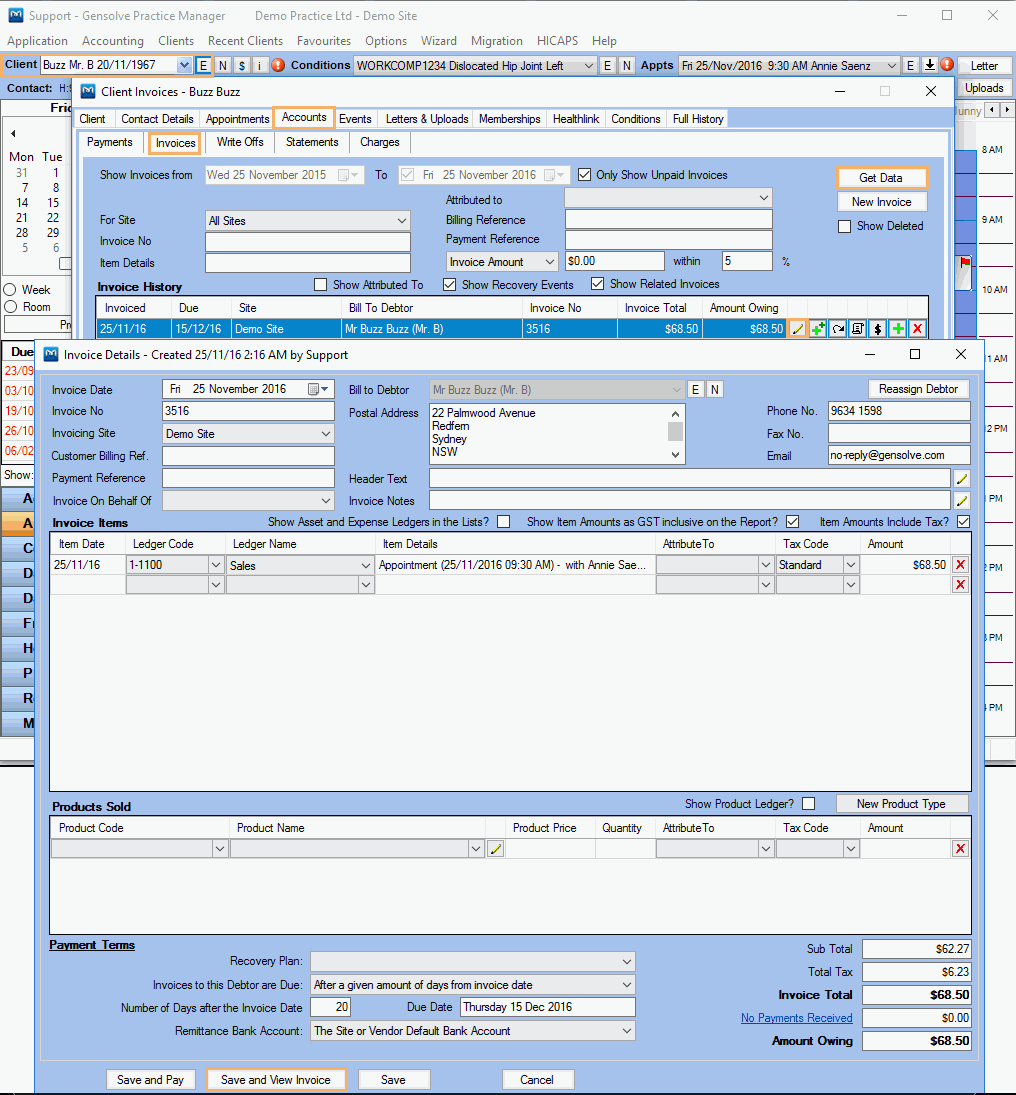Open the No Payments Received link
Screen dimensions: 1016x1095
pyautogui.click(x=796, y=1018)
